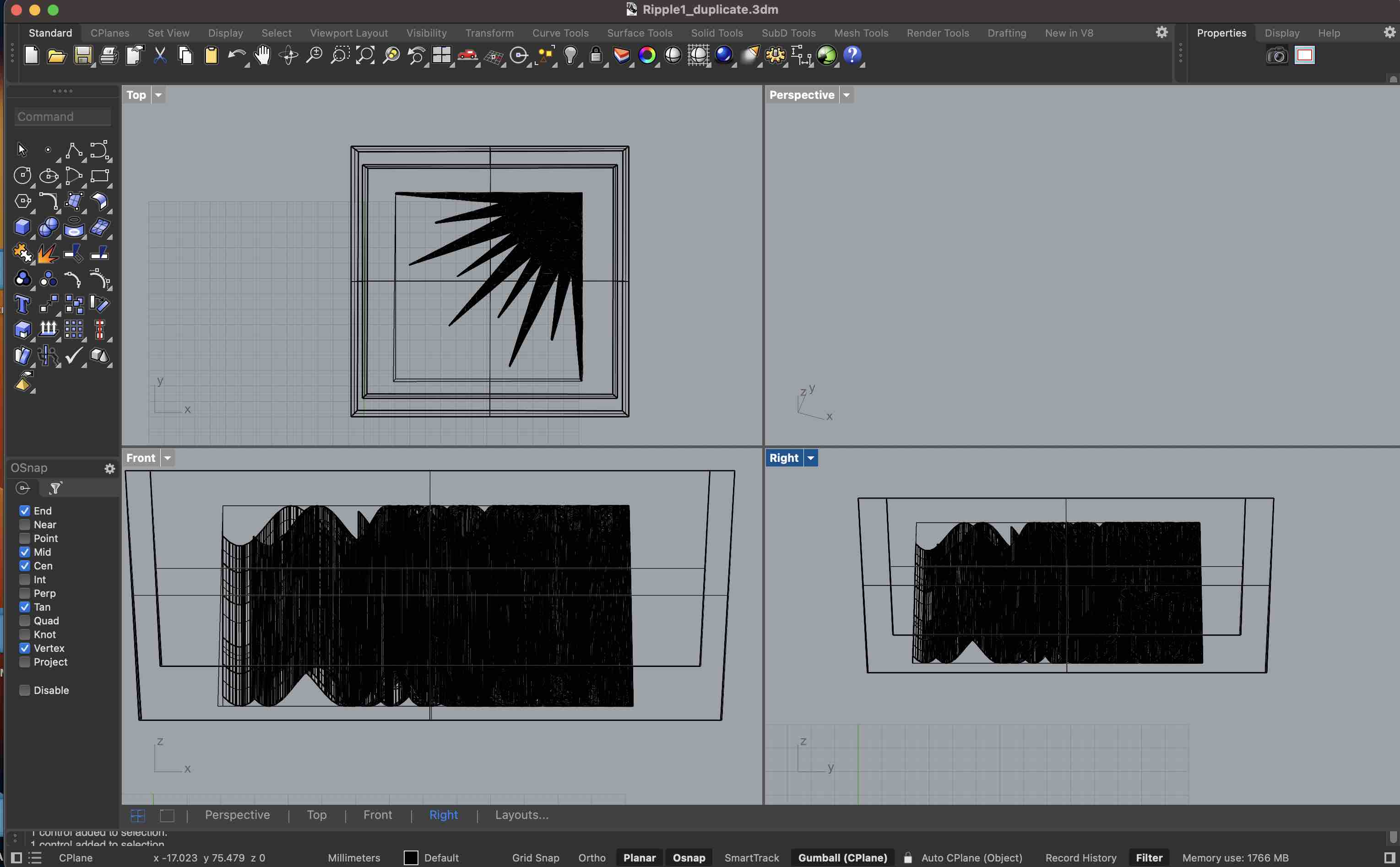Viewport: 1400px width, 867px height.
Task: Click the Undo arrow icon
Action: pyautogui.click(x=236, y=56)
